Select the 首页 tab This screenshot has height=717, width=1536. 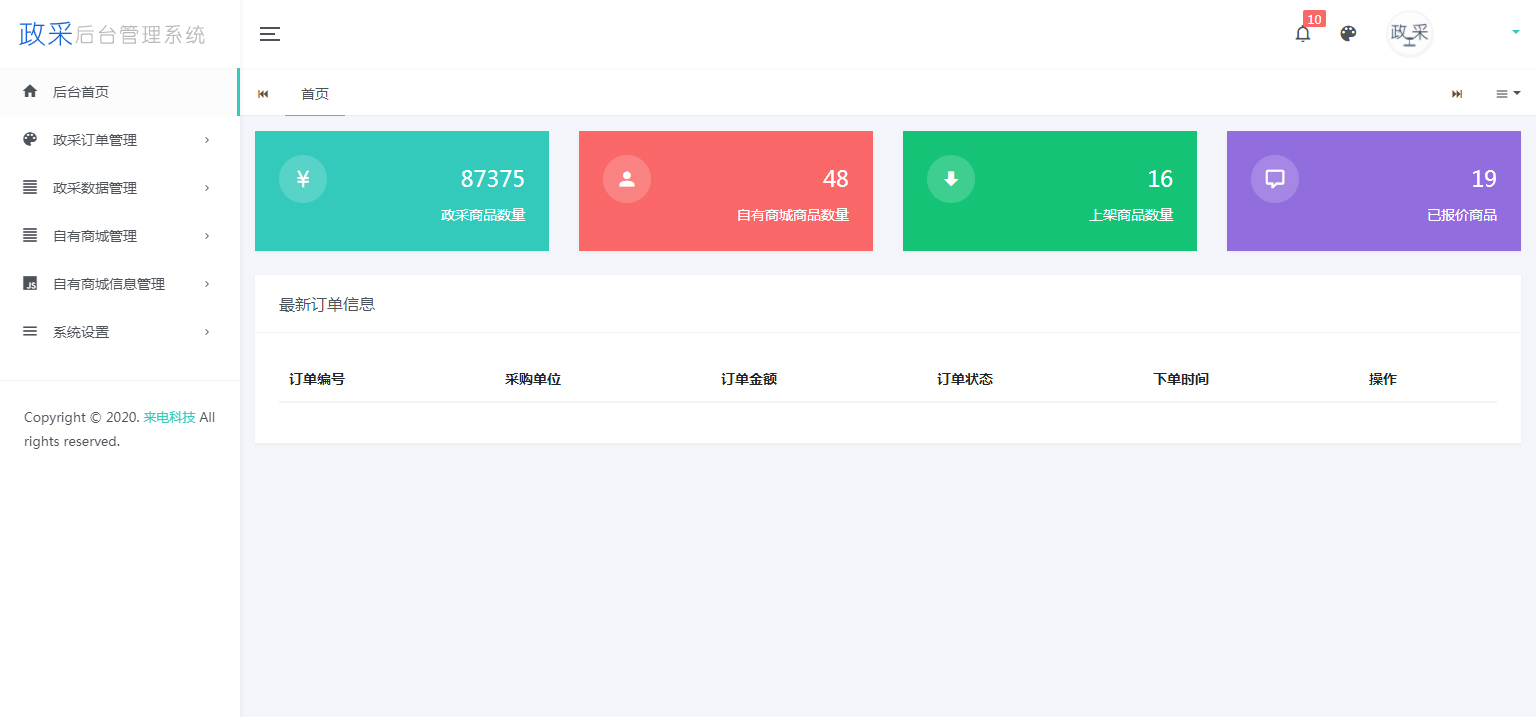[x=315, y=94]
